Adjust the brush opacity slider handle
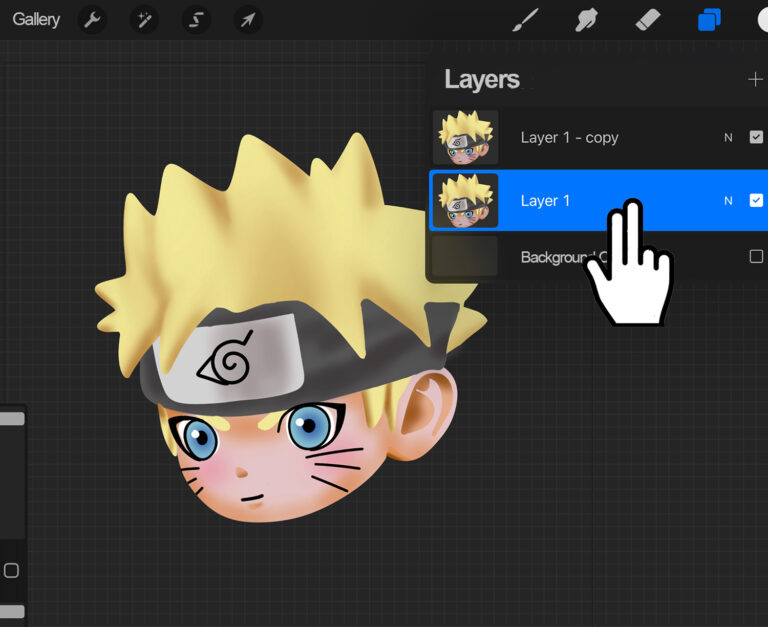Viewport: 768px width, 627px height. [12, 611]
